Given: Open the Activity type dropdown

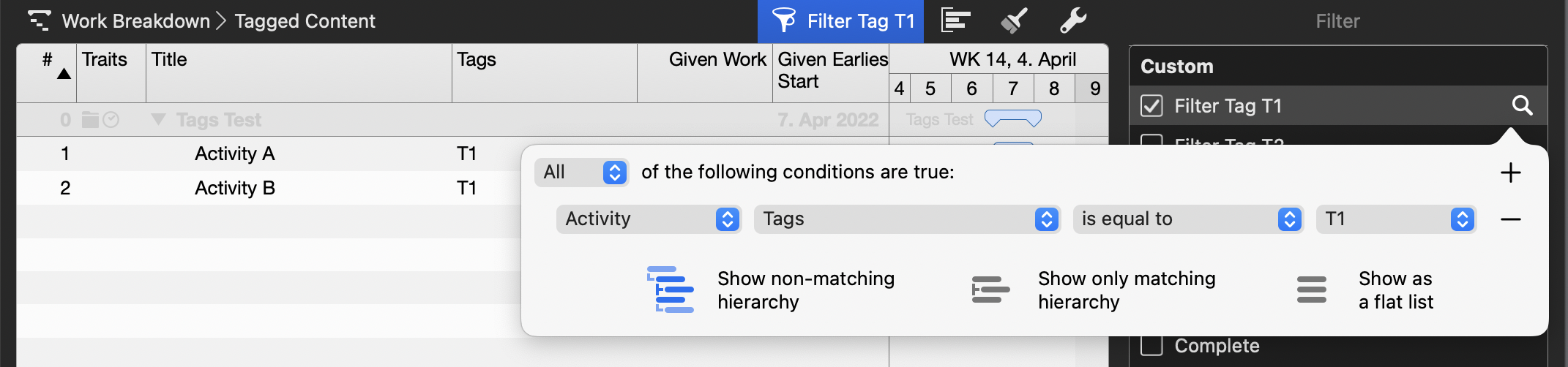Looking at the screenshot, I should 649,219.
